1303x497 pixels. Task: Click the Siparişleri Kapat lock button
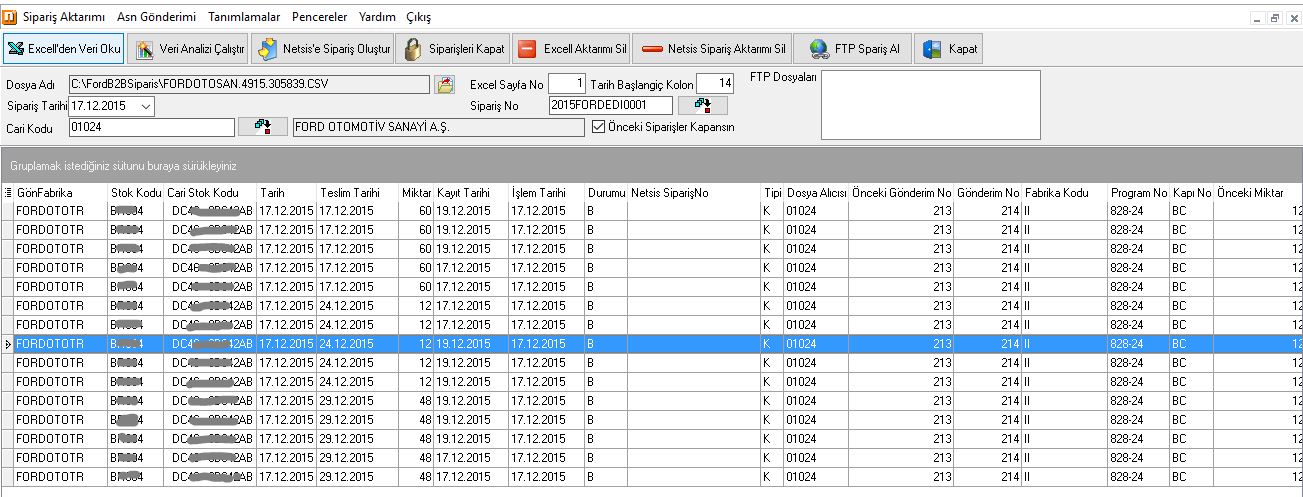(454, 48)
